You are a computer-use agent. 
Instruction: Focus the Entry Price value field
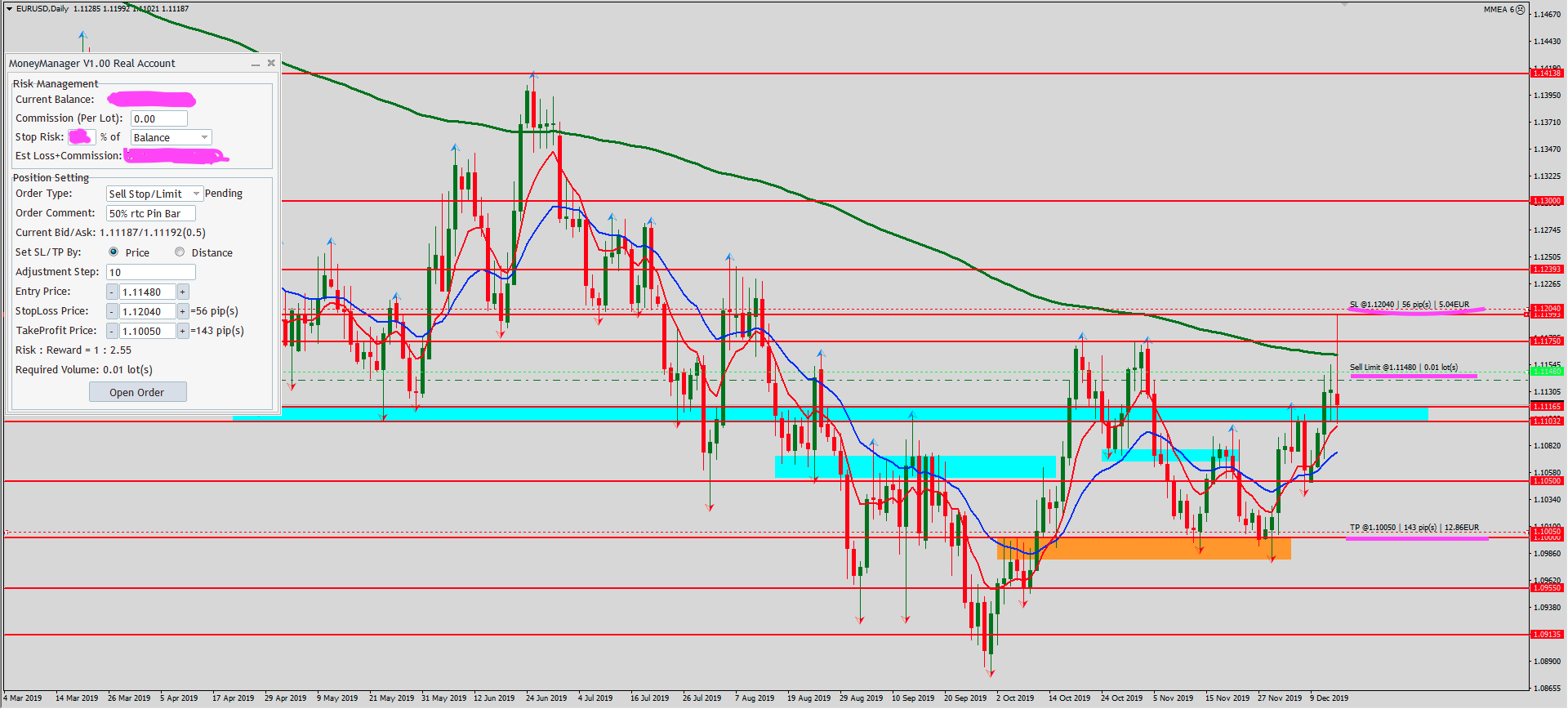coord(147,292)
